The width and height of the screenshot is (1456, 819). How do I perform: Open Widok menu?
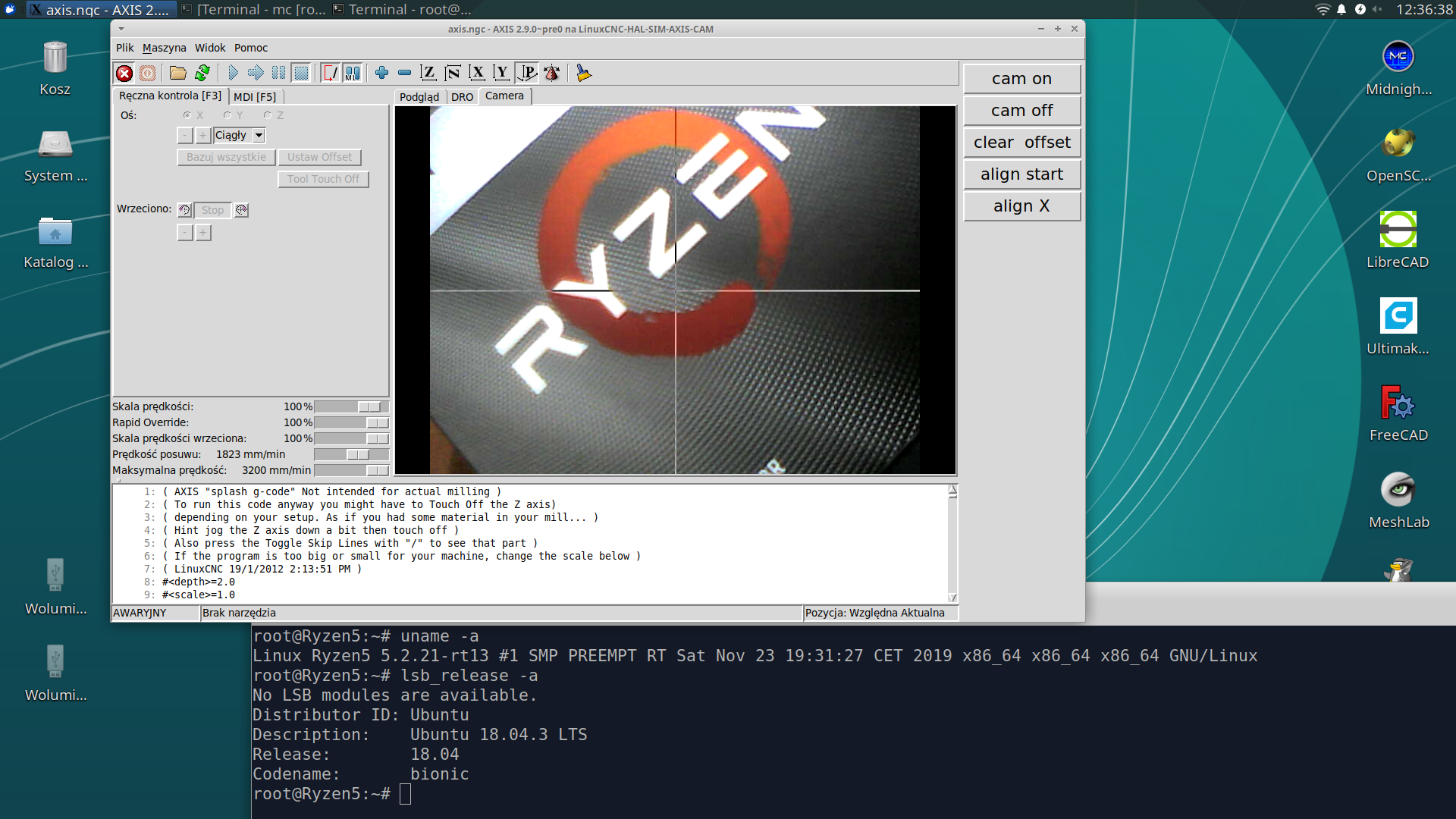(210, 48)
